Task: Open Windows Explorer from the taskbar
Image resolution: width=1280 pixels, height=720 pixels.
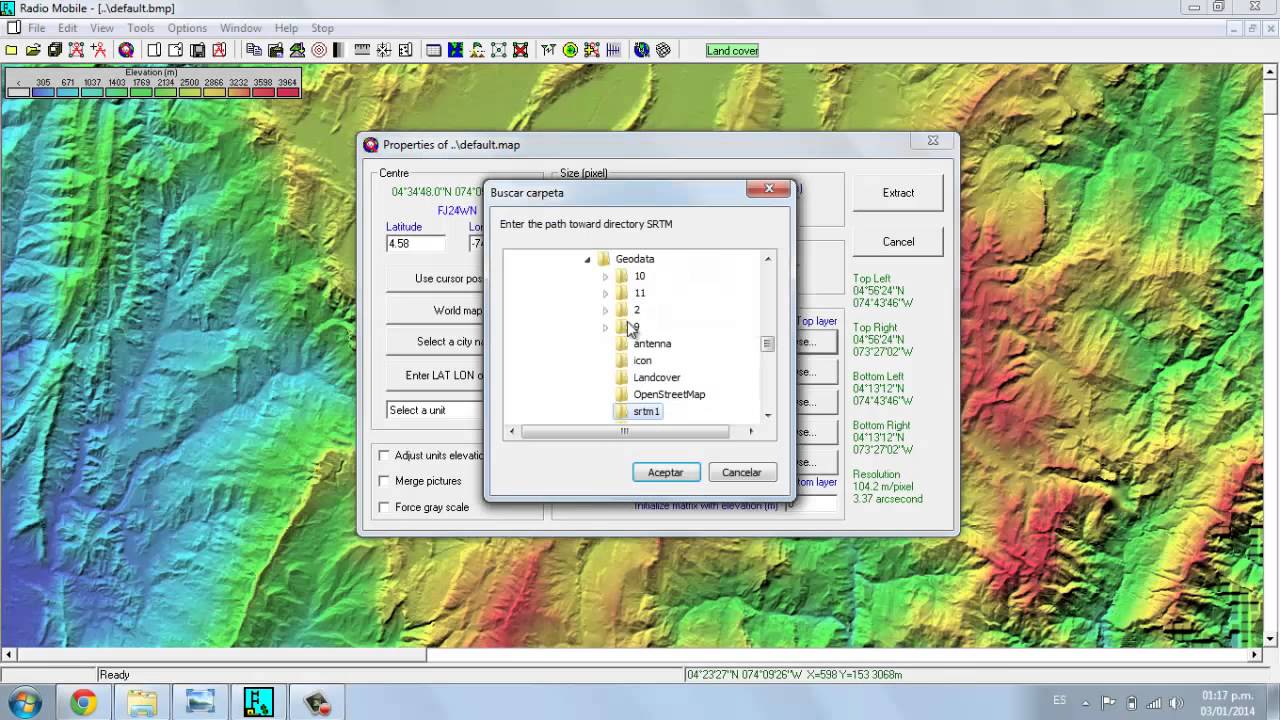Action: (x=142, y=703)
